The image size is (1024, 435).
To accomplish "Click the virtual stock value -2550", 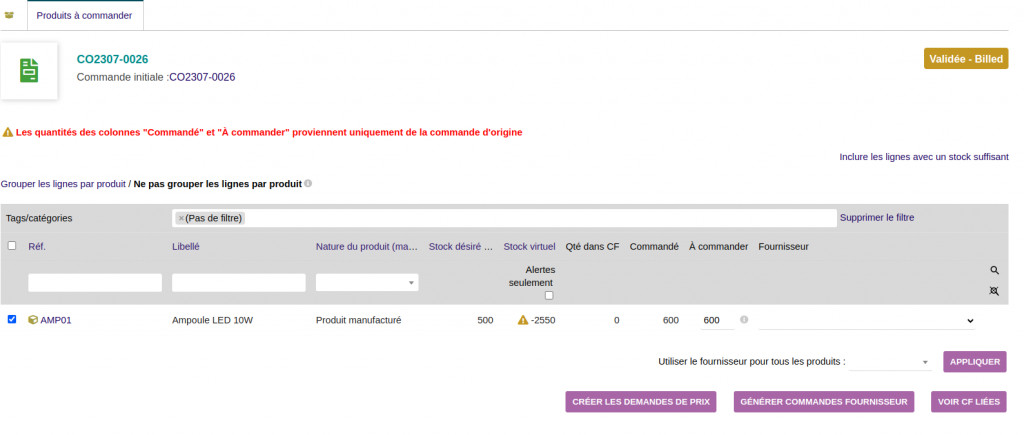I will click(543, 320).
